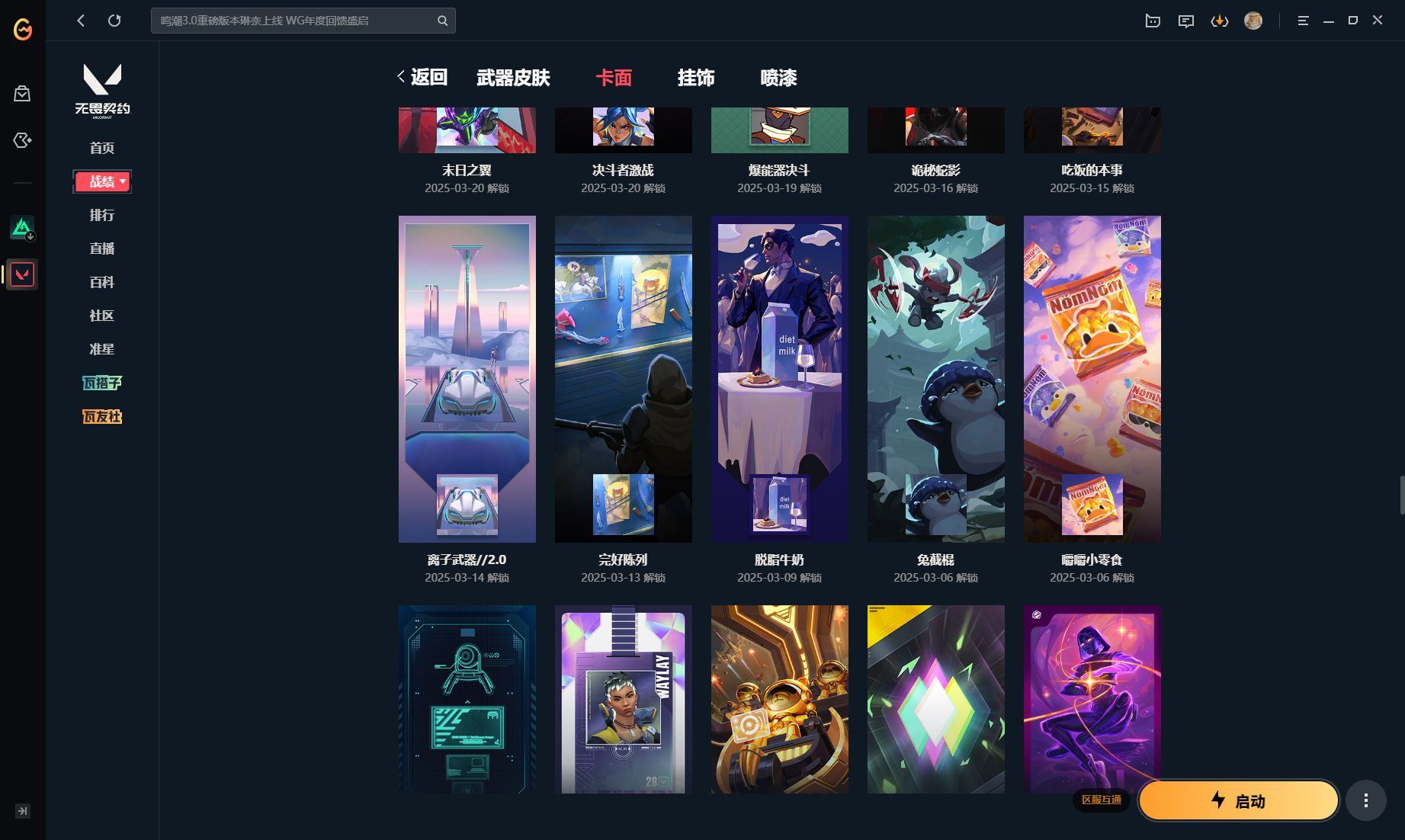The width and height of the screenshot is (1405, 840).
Task: Click the search input field
Action: point(294,21)
